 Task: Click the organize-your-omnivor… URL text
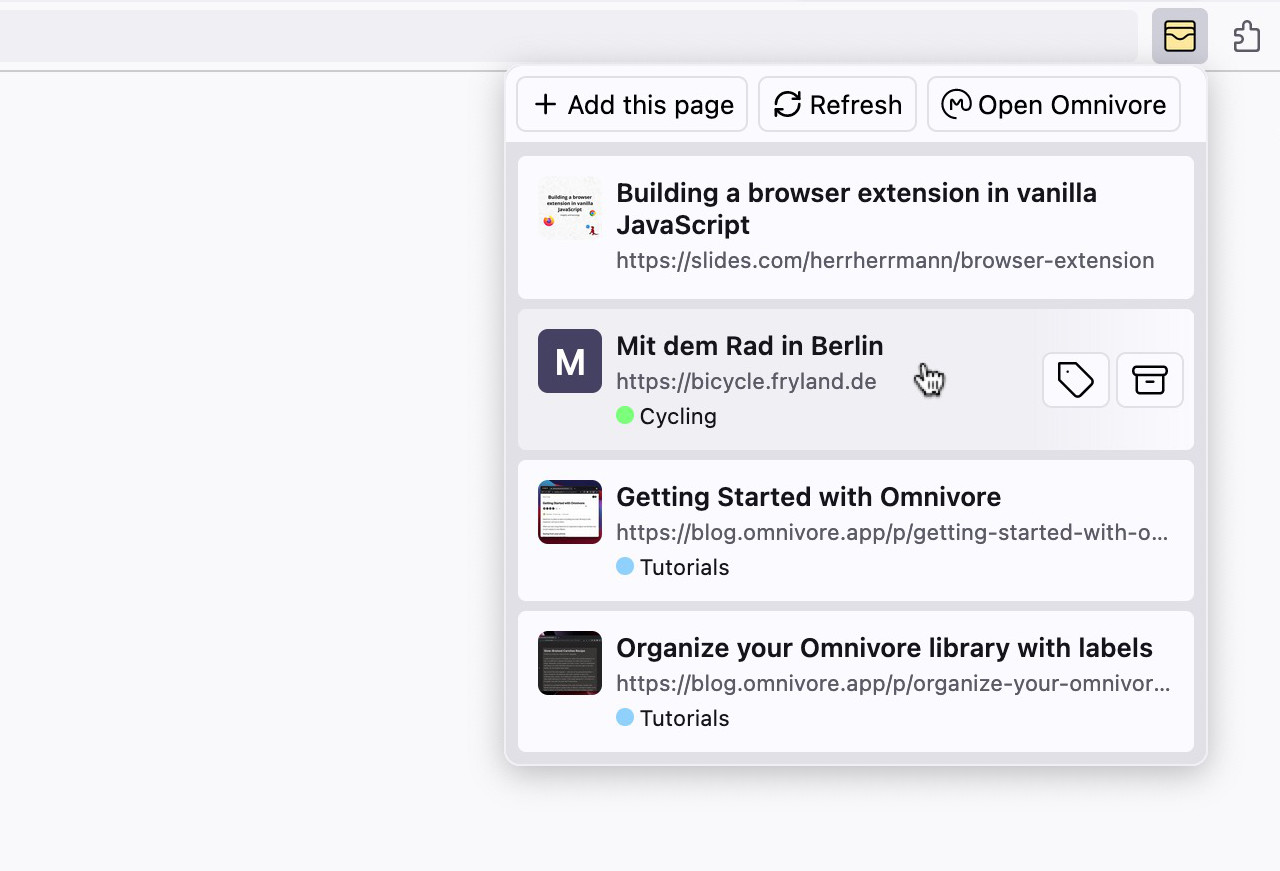[893, 684]
